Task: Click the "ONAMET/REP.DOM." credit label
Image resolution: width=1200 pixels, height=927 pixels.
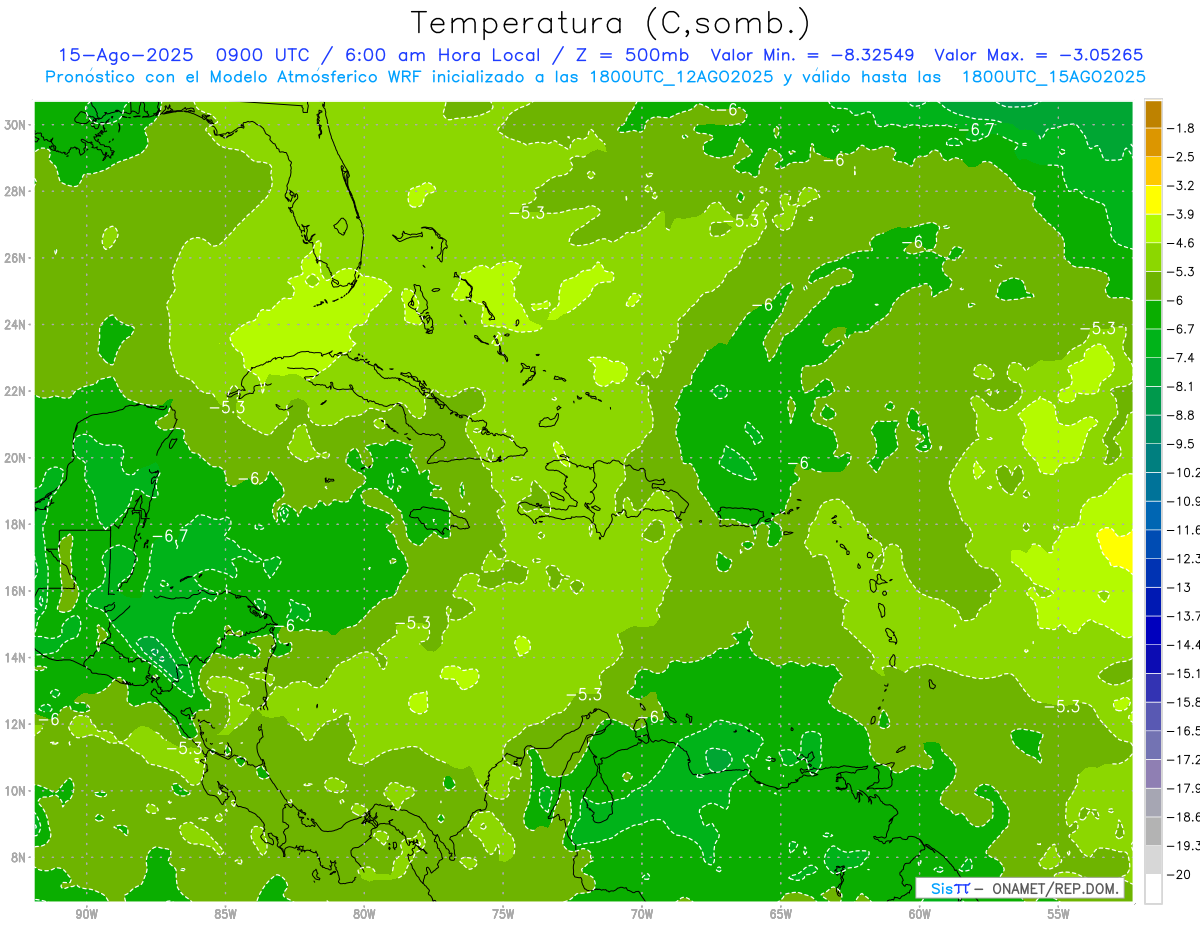Action: pos(1054,889)
